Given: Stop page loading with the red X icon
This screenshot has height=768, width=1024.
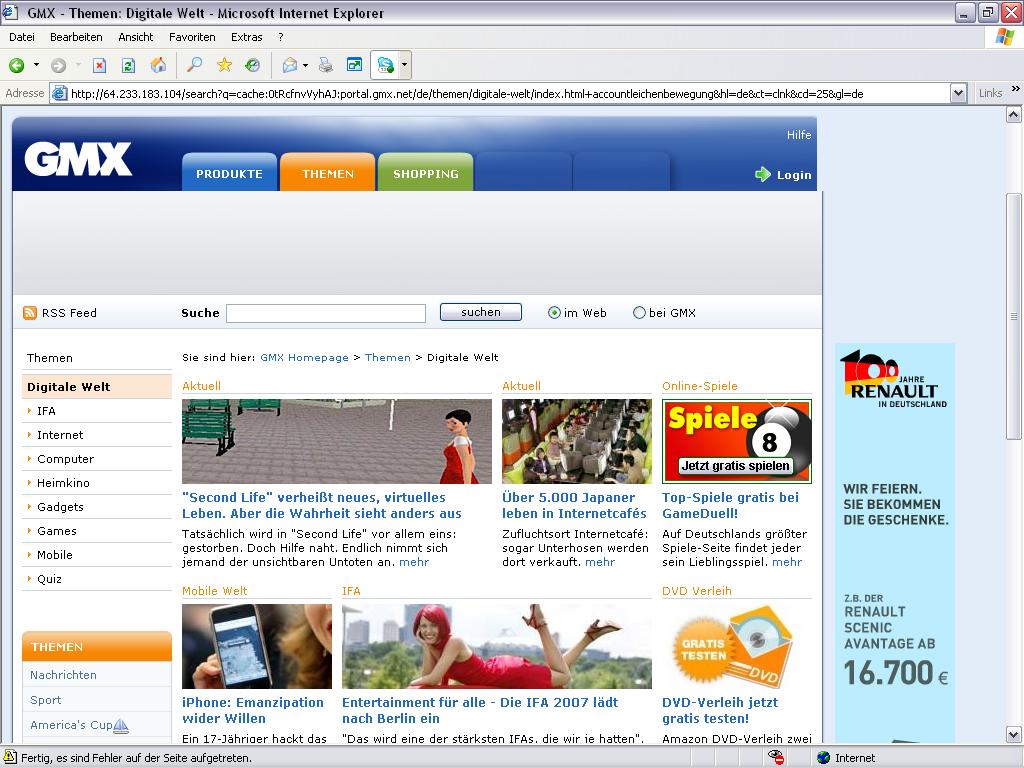Looking at the screenshot, I should pyautogui.click(x=99, y=65).
